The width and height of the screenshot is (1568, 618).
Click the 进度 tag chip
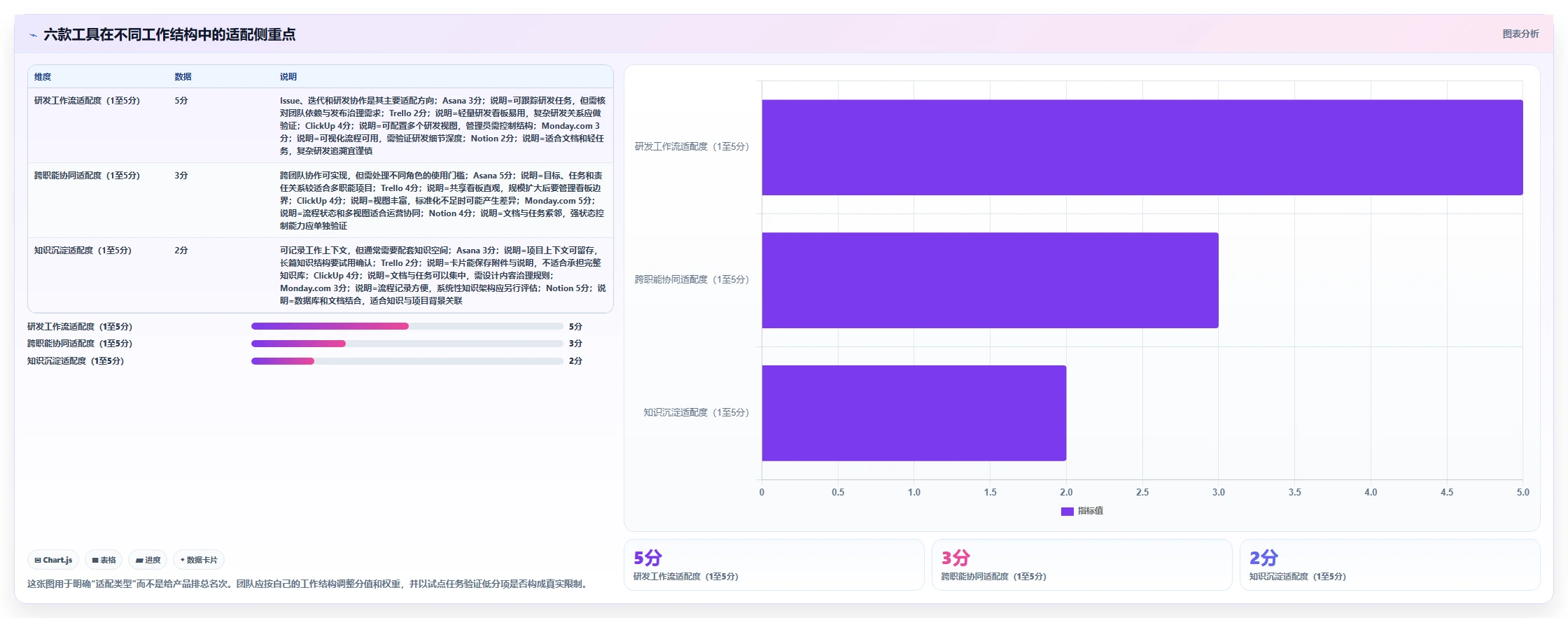[x=148, y=560]
